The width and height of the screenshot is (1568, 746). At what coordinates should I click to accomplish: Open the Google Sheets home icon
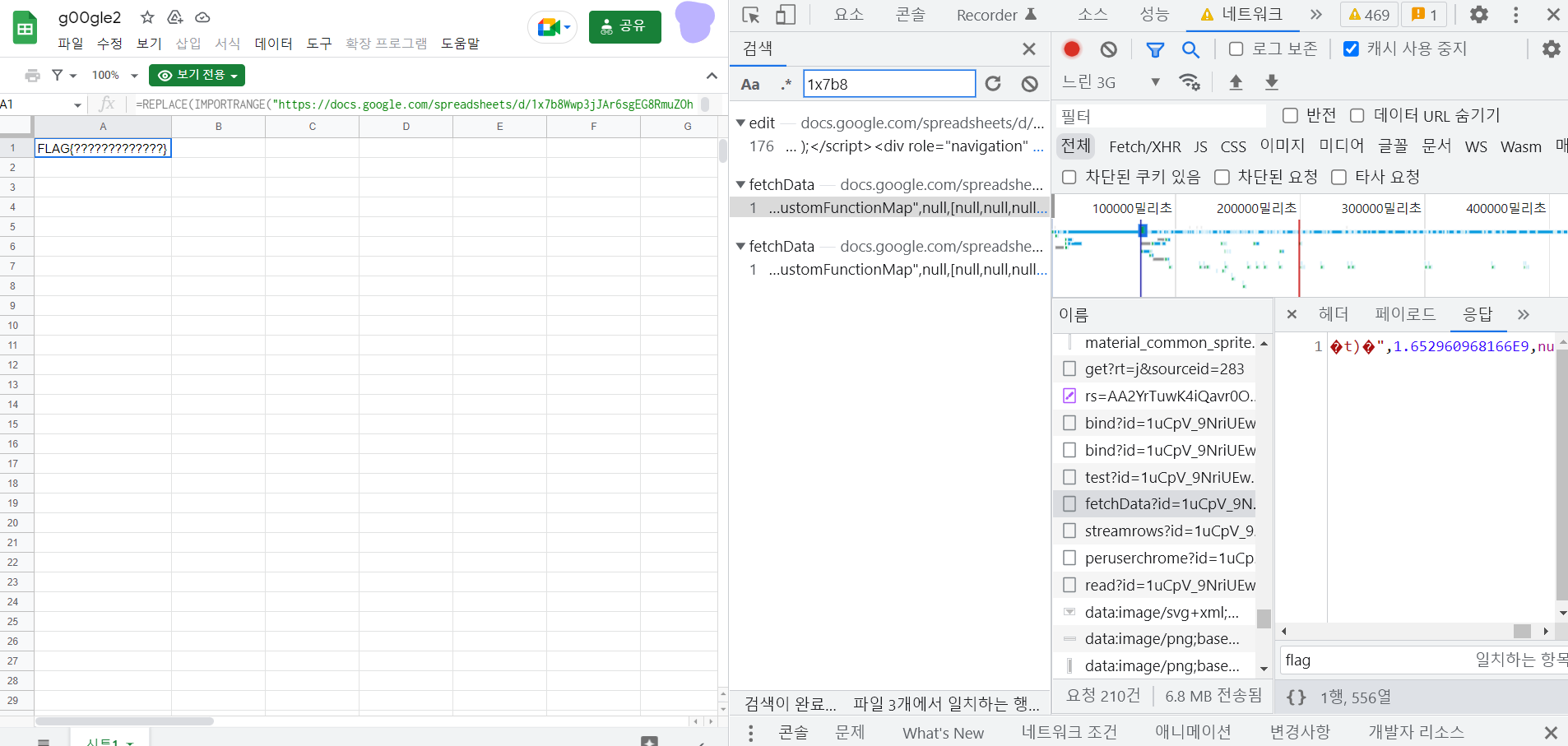(26, 28)
